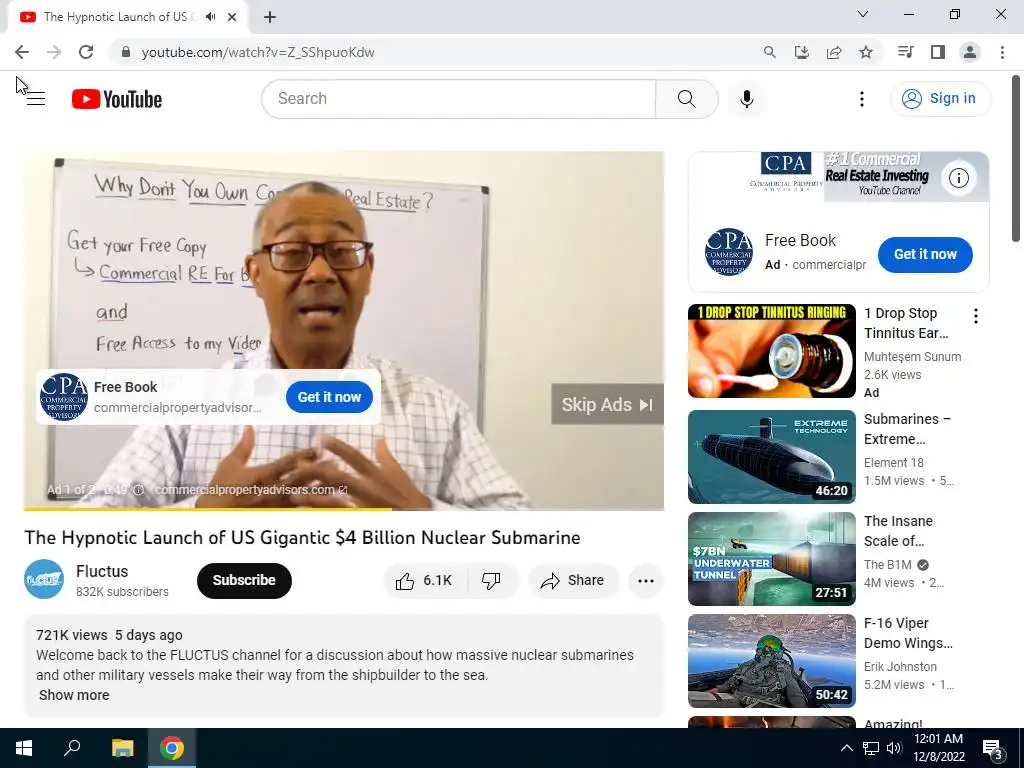Open Submarines Extreme Technology thumbnail
Viewport: 1024px width, 768px height.
771,457
